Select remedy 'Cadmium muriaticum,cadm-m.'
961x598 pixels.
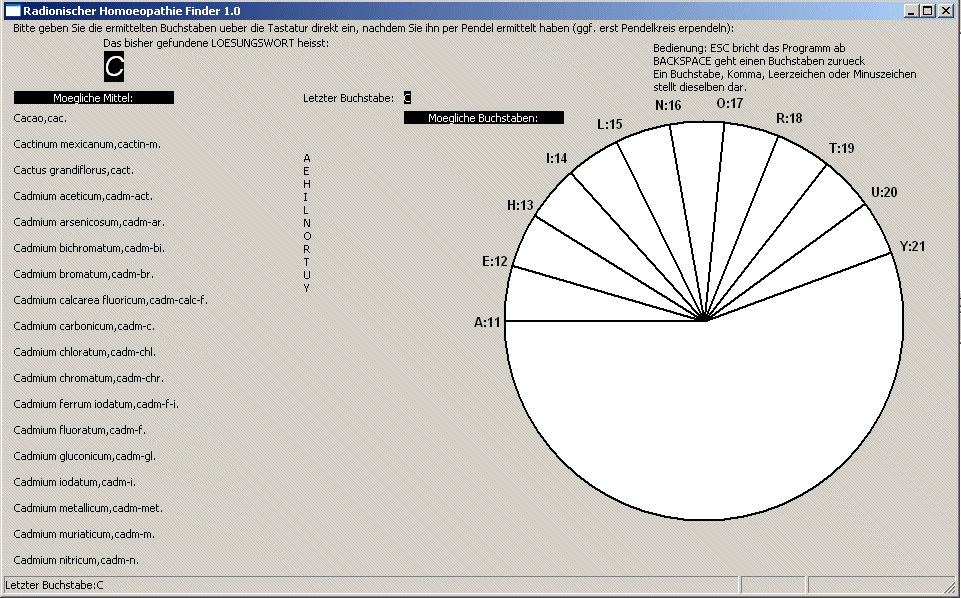84,534
